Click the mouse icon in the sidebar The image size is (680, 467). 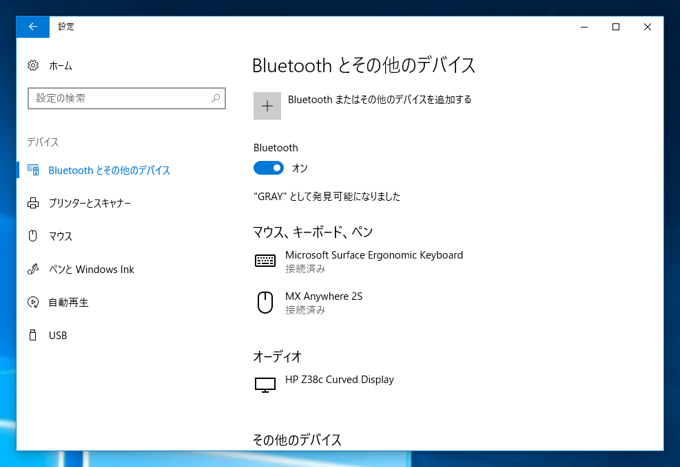coord(33,236)
